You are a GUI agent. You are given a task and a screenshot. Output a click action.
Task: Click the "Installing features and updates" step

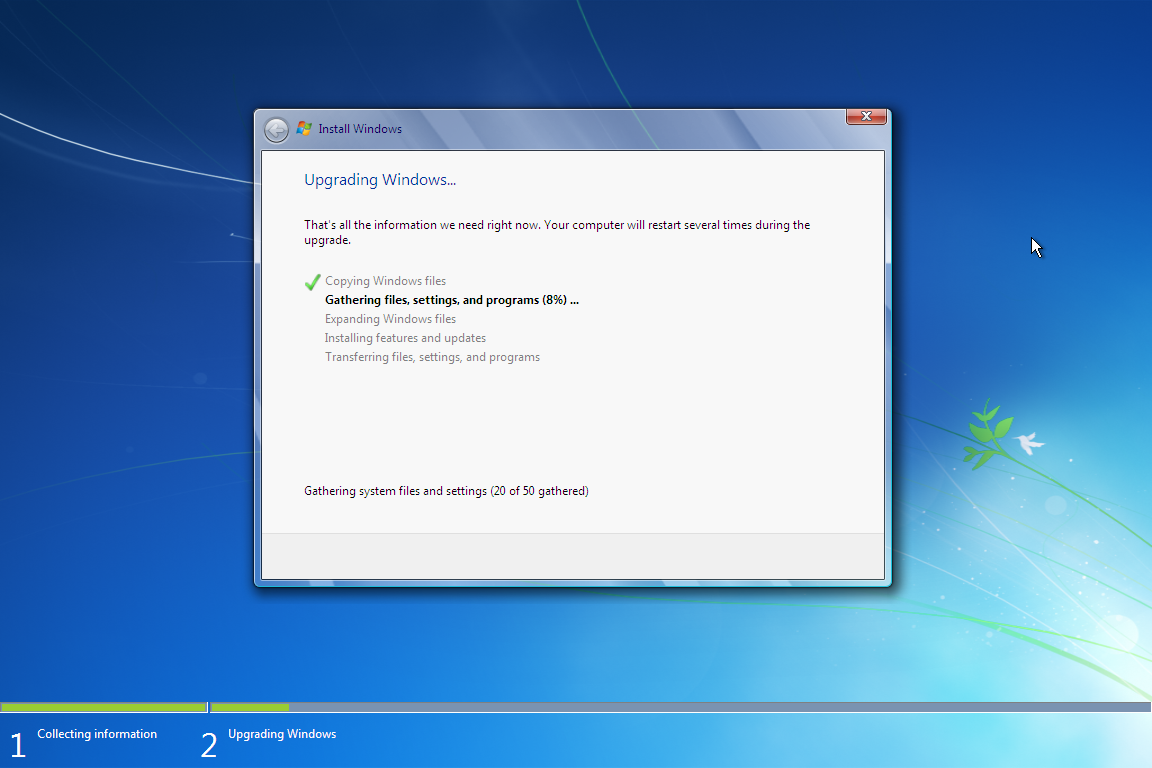(405, 338)
